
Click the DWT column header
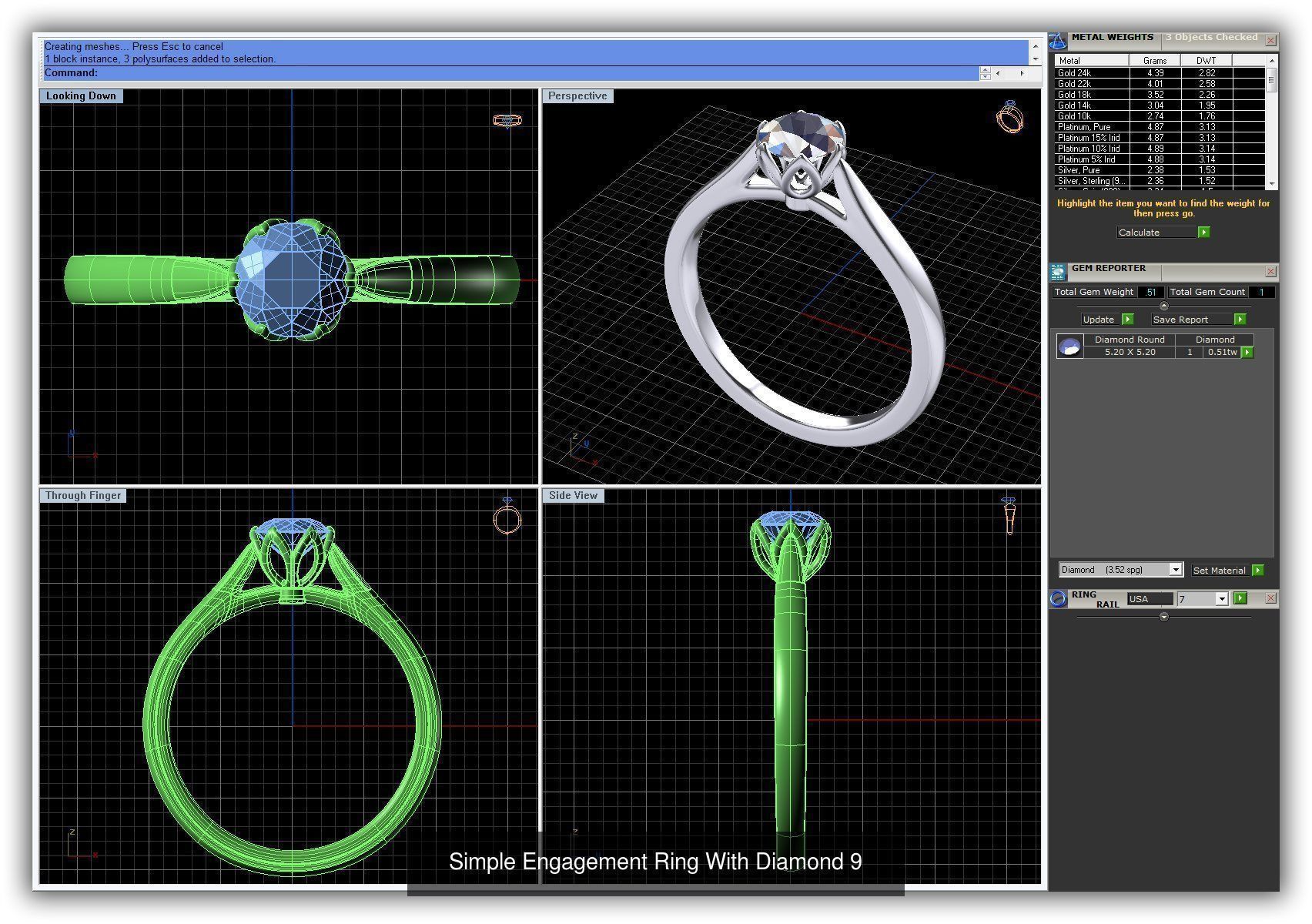pos(1207,60)
